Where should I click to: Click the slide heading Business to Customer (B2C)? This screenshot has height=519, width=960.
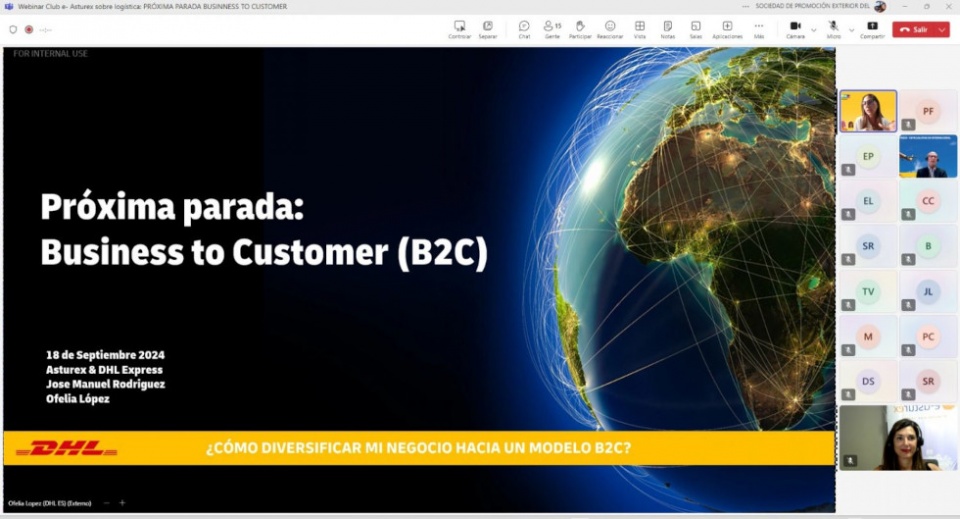click(x=264, y=253)
